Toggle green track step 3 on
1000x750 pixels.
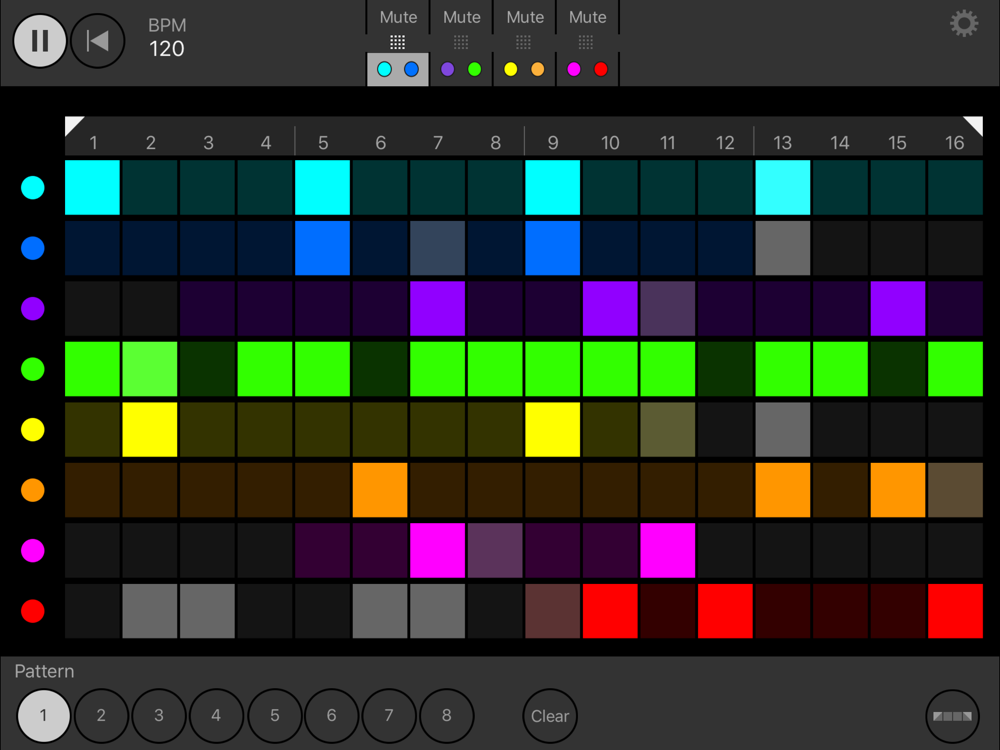[x=208, y=369]
